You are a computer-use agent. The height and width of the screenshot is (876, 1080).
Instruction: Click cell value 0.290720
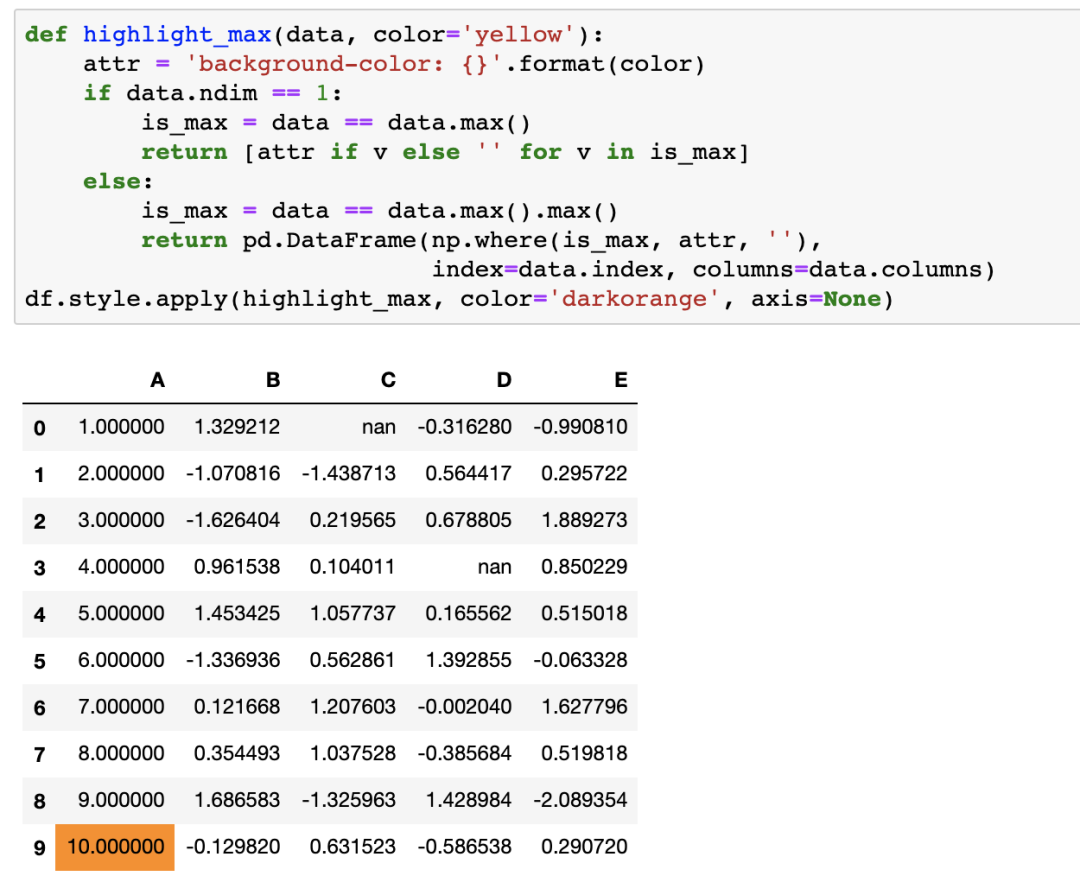pyautogui.click(x=584, y=846)
